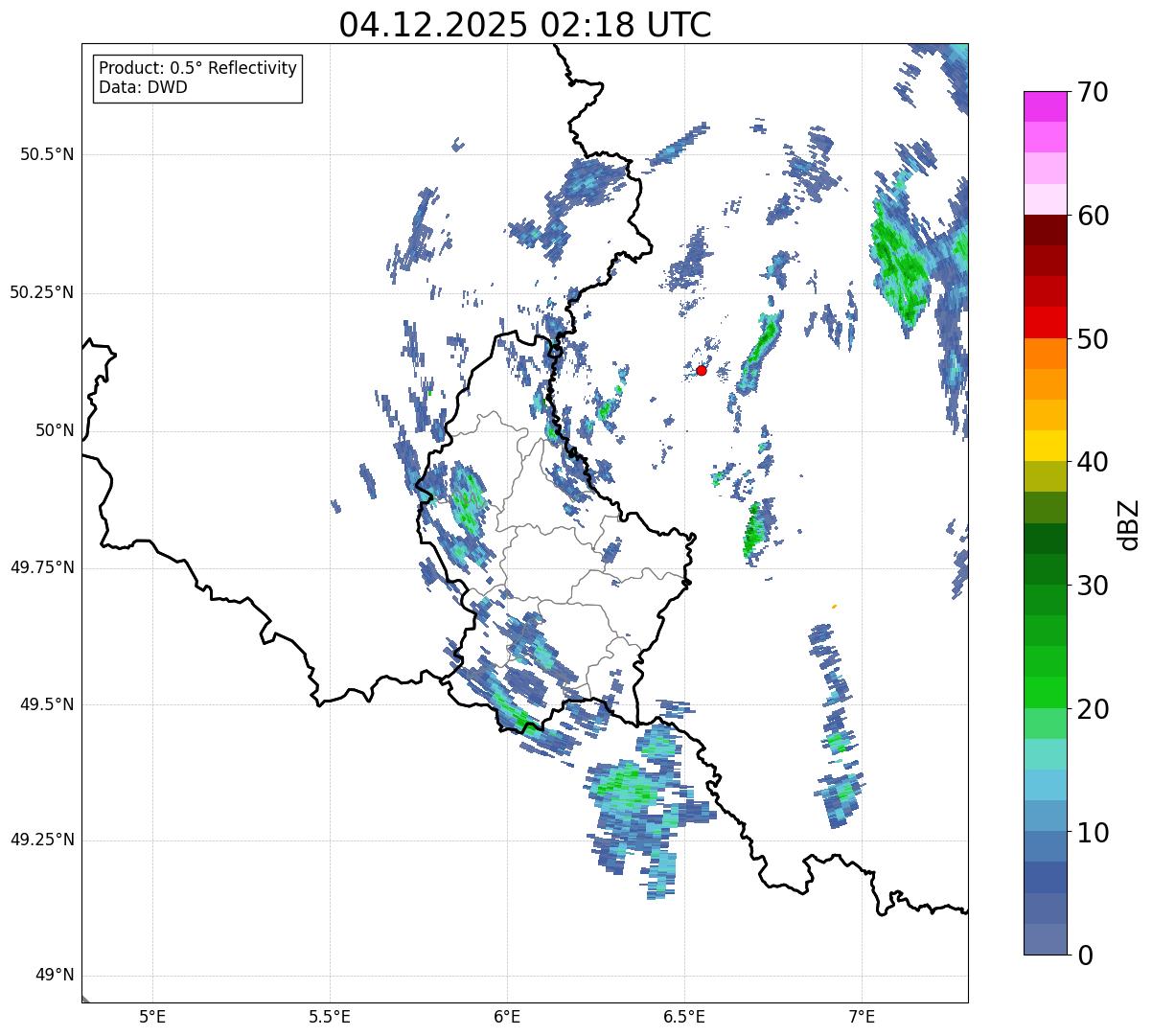Click the 49.5°N latitude label
This screenshot has width=1152, height=1036.
[46, 704]
